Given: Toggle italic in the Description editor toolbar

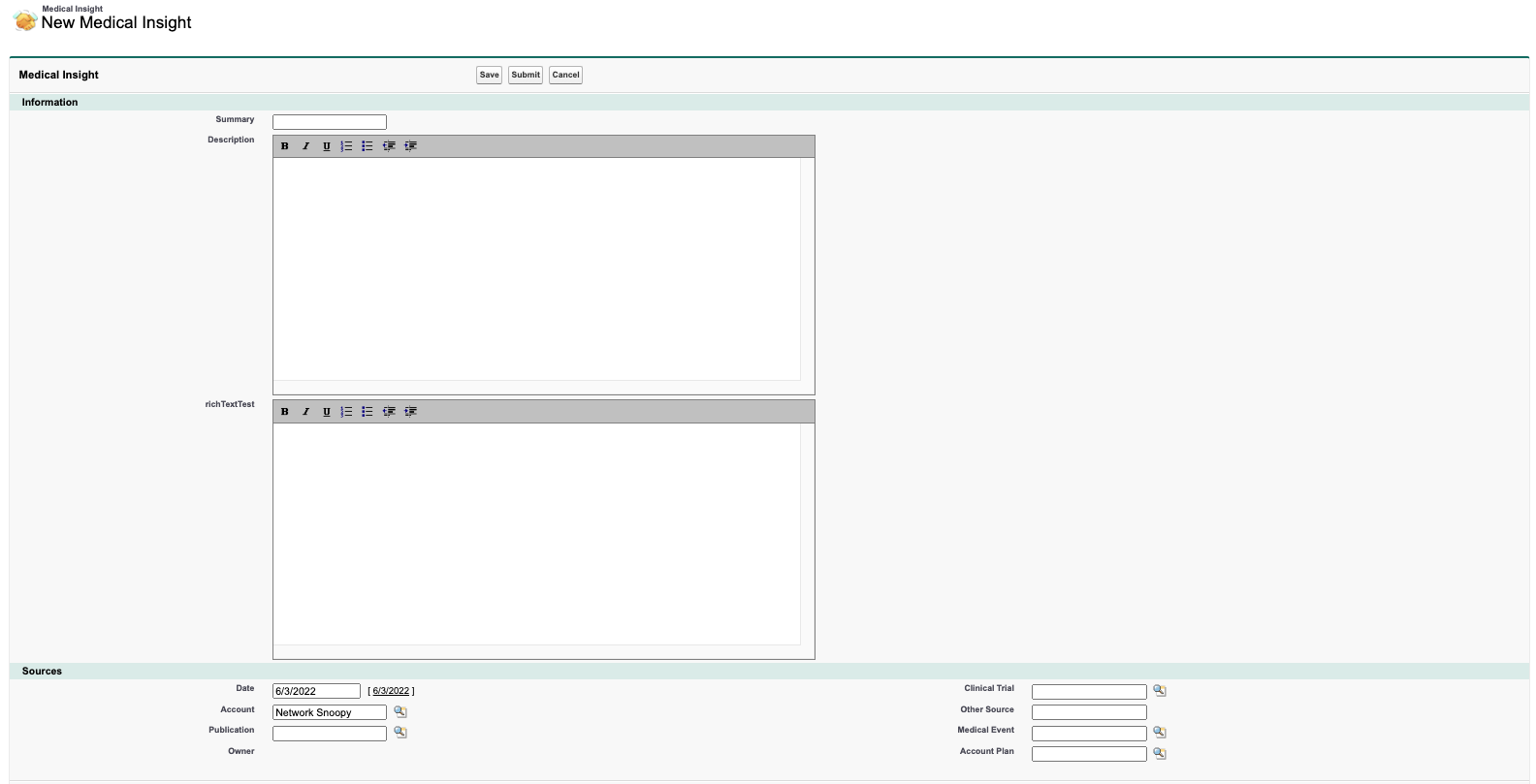Looking at the screenshot, I should click(305, 146).
